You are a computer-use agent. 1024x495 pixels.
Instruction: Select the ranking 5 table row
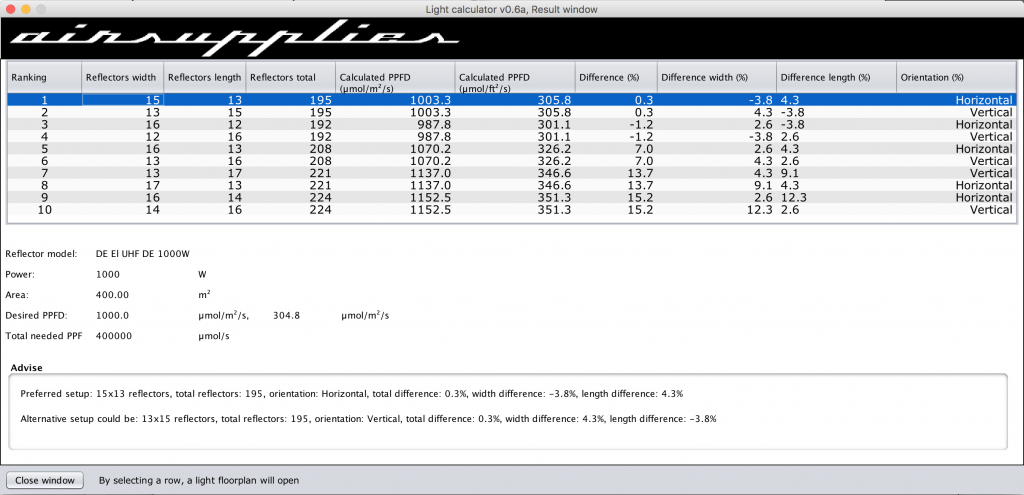[500, 149]
